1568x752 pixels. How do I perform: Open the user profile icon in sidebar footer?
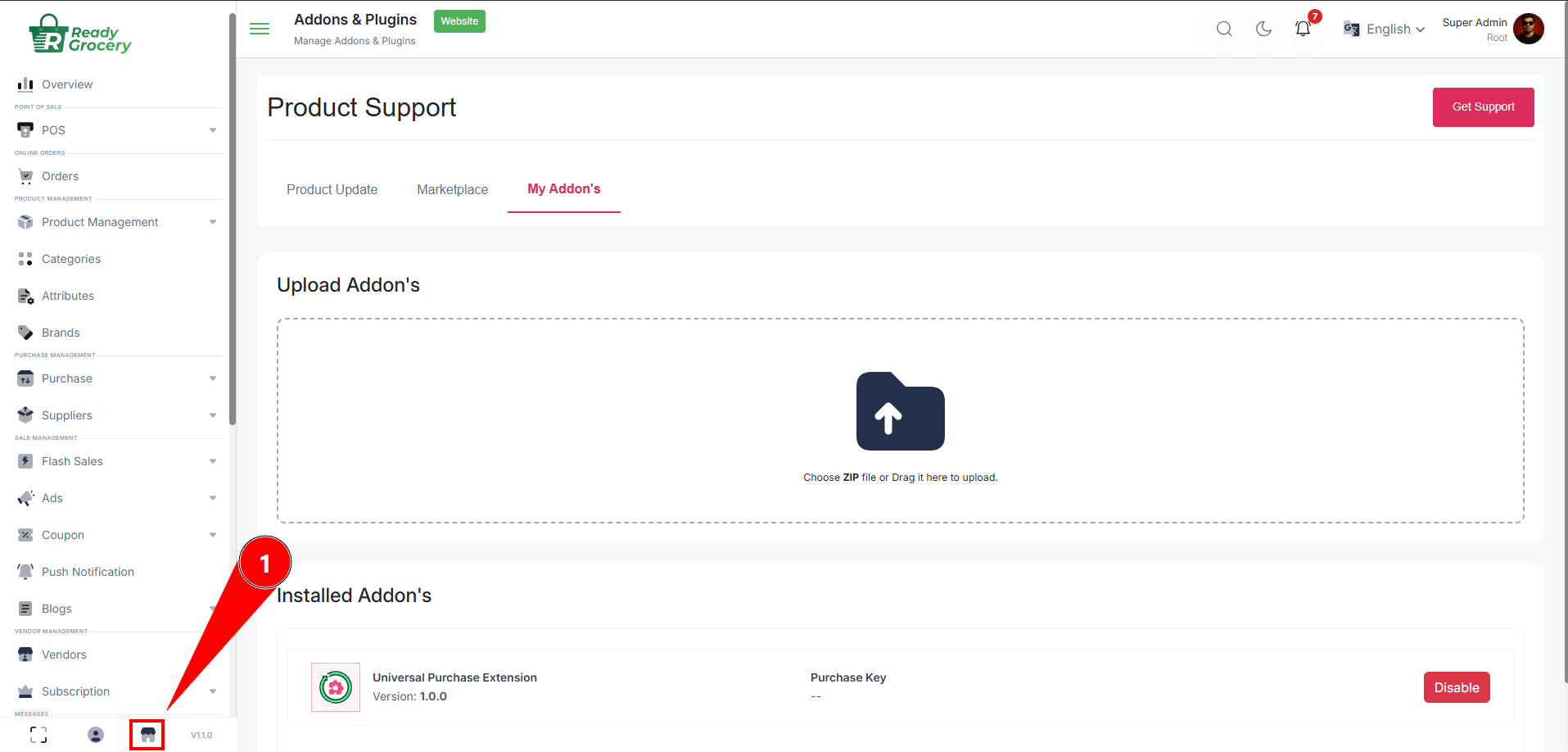[96, 735]
